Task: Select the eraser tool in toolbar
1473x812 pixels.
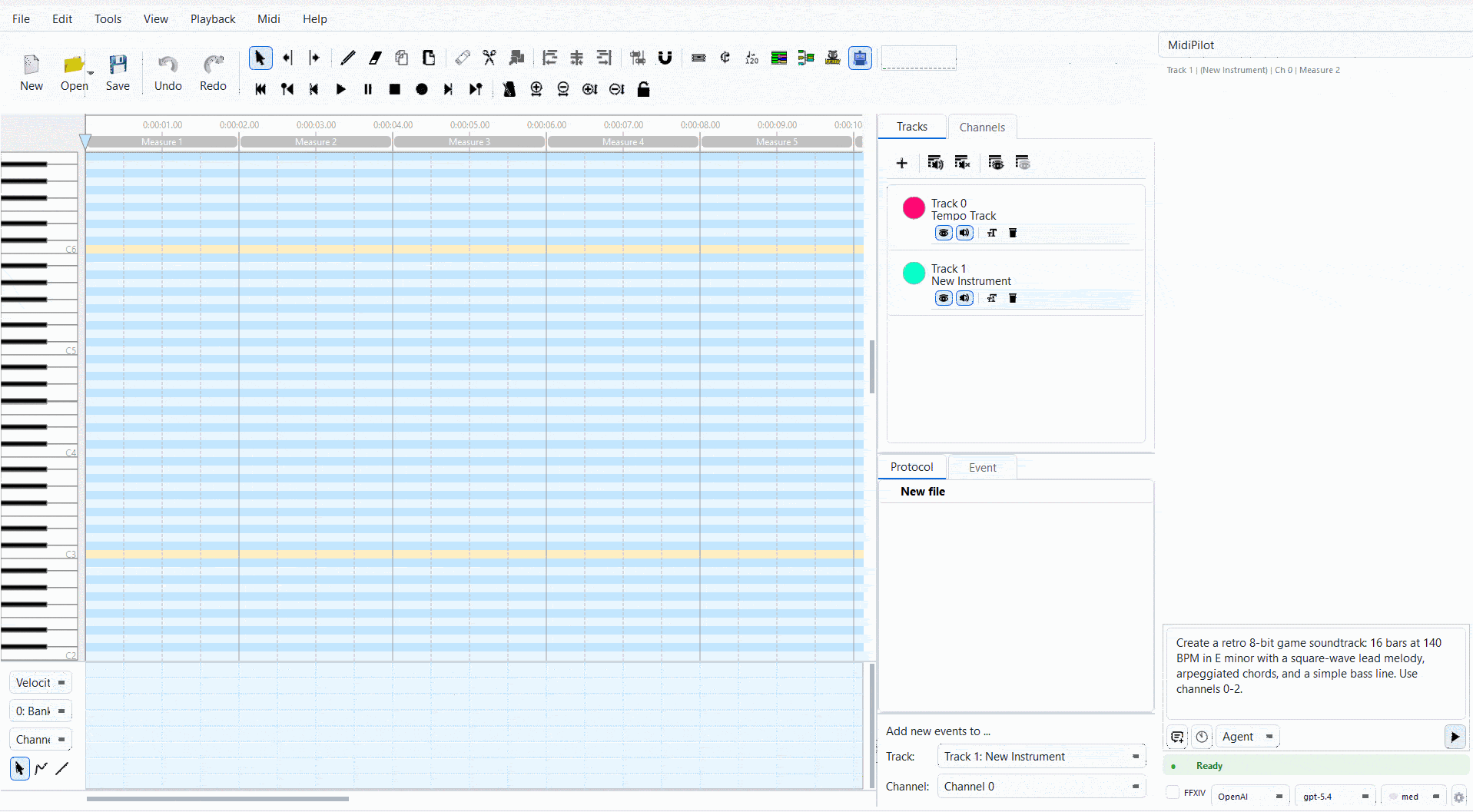Action: (375, 58)
